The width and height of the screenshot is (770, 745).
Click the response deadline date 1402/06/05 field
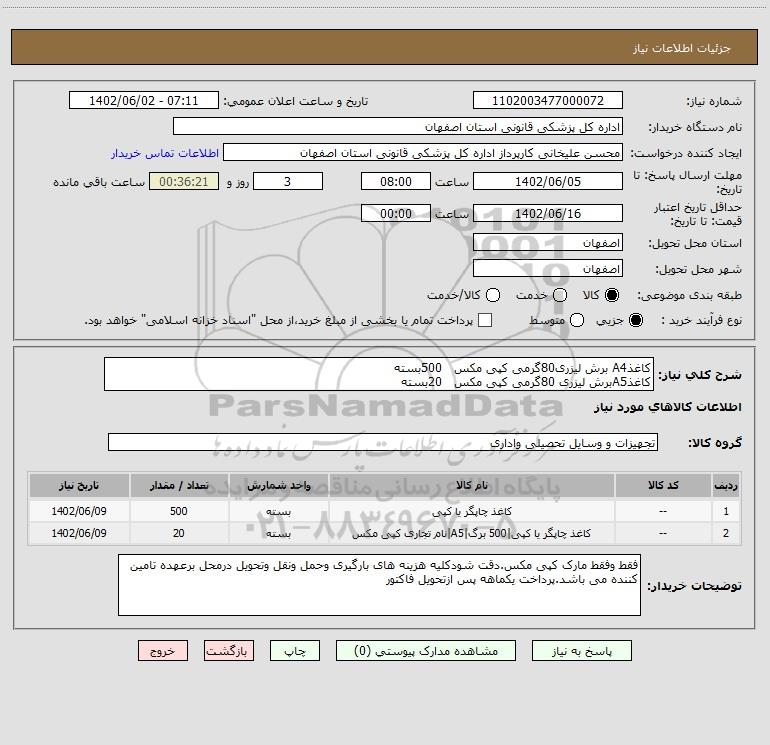point(548,181)
